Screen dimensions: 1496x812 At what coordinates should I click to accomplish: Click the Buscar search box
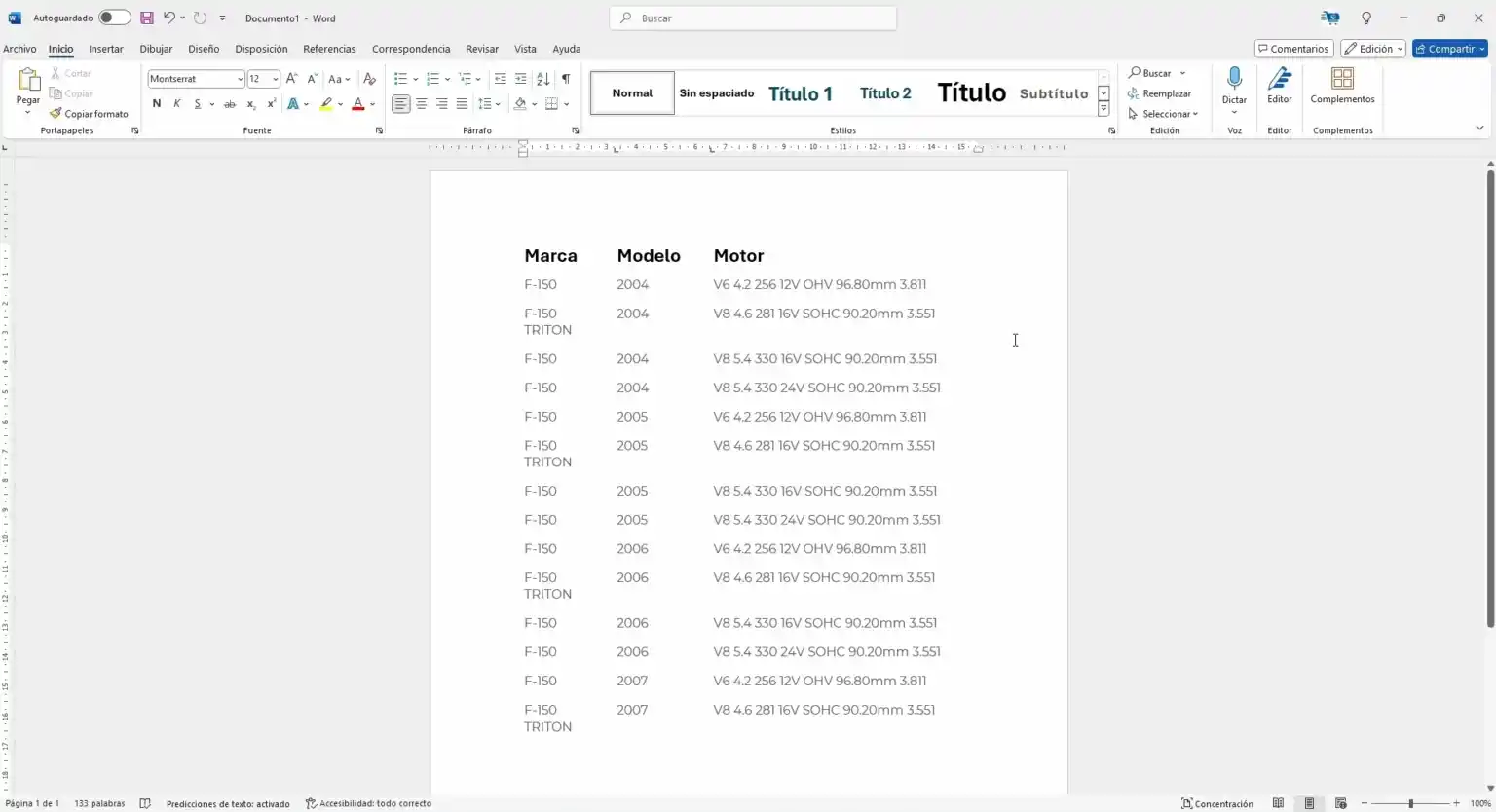pyautogui.click(x=753, y=18)
